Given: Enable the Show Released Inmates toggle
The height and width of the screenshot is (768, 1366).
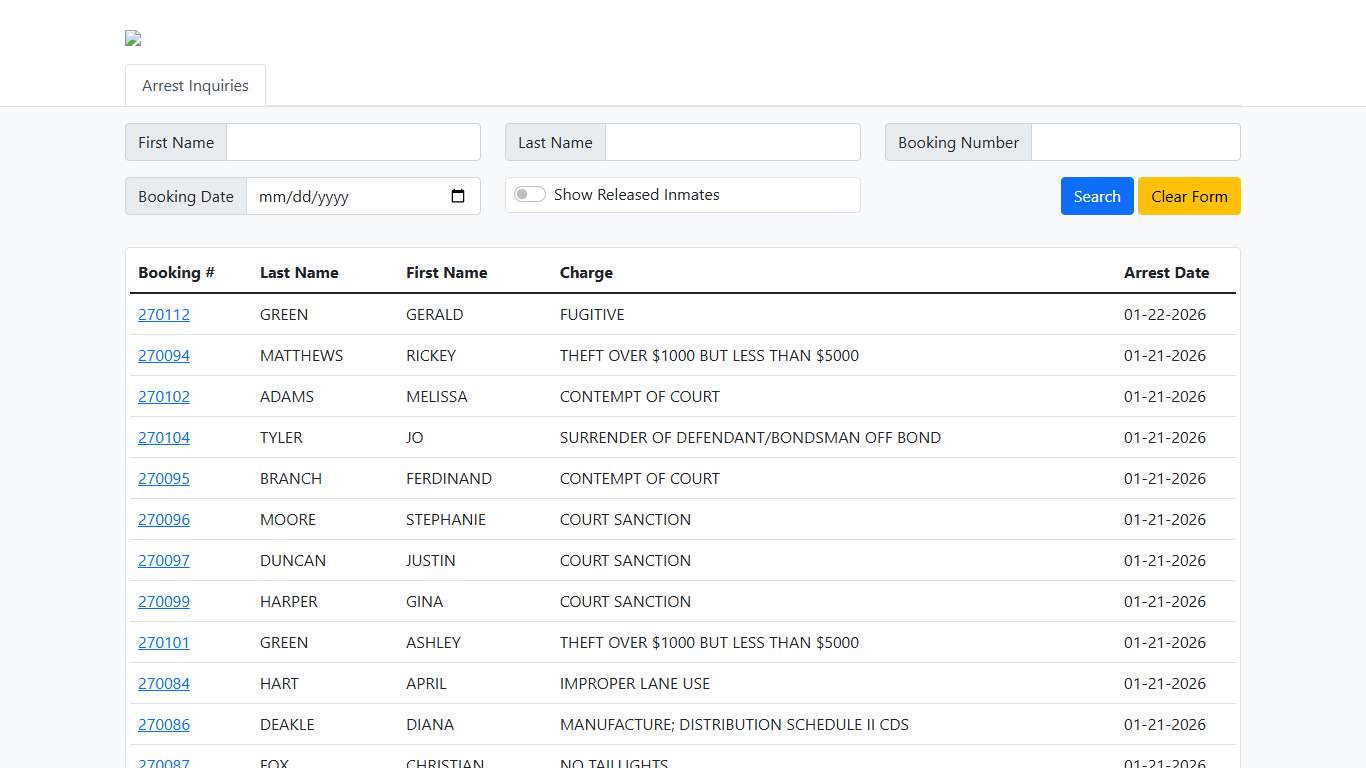Looking at the screenshot, I should click(529, 194).
